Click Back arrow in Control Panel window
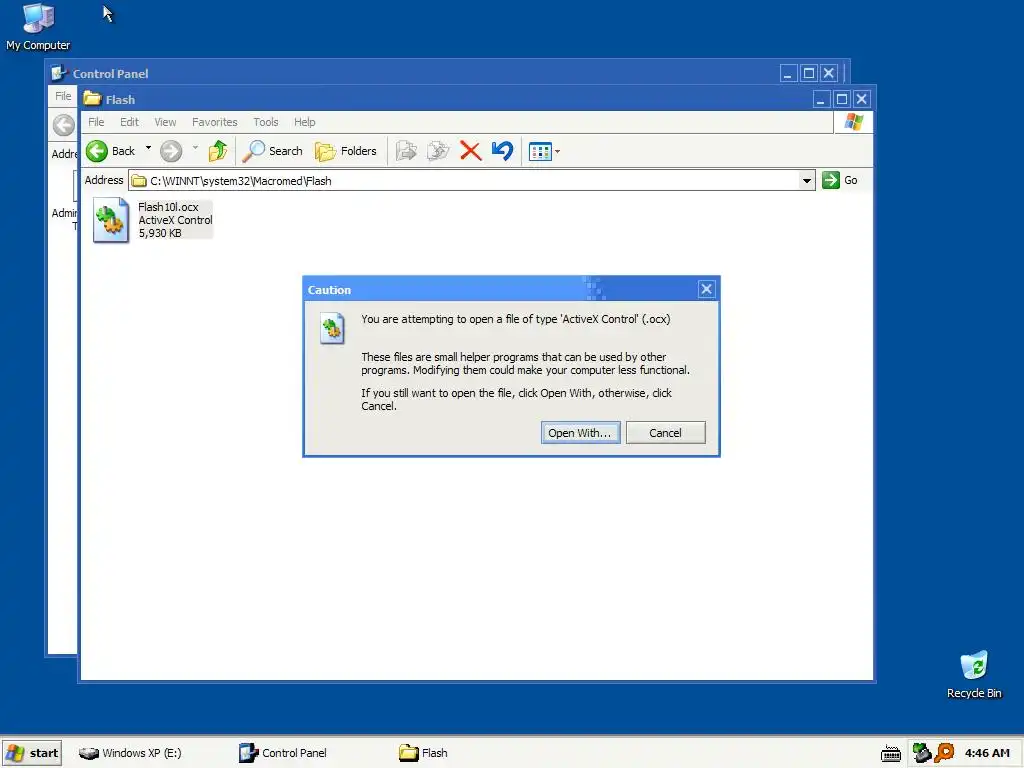The image size is (1024, 768). (64, 125)
